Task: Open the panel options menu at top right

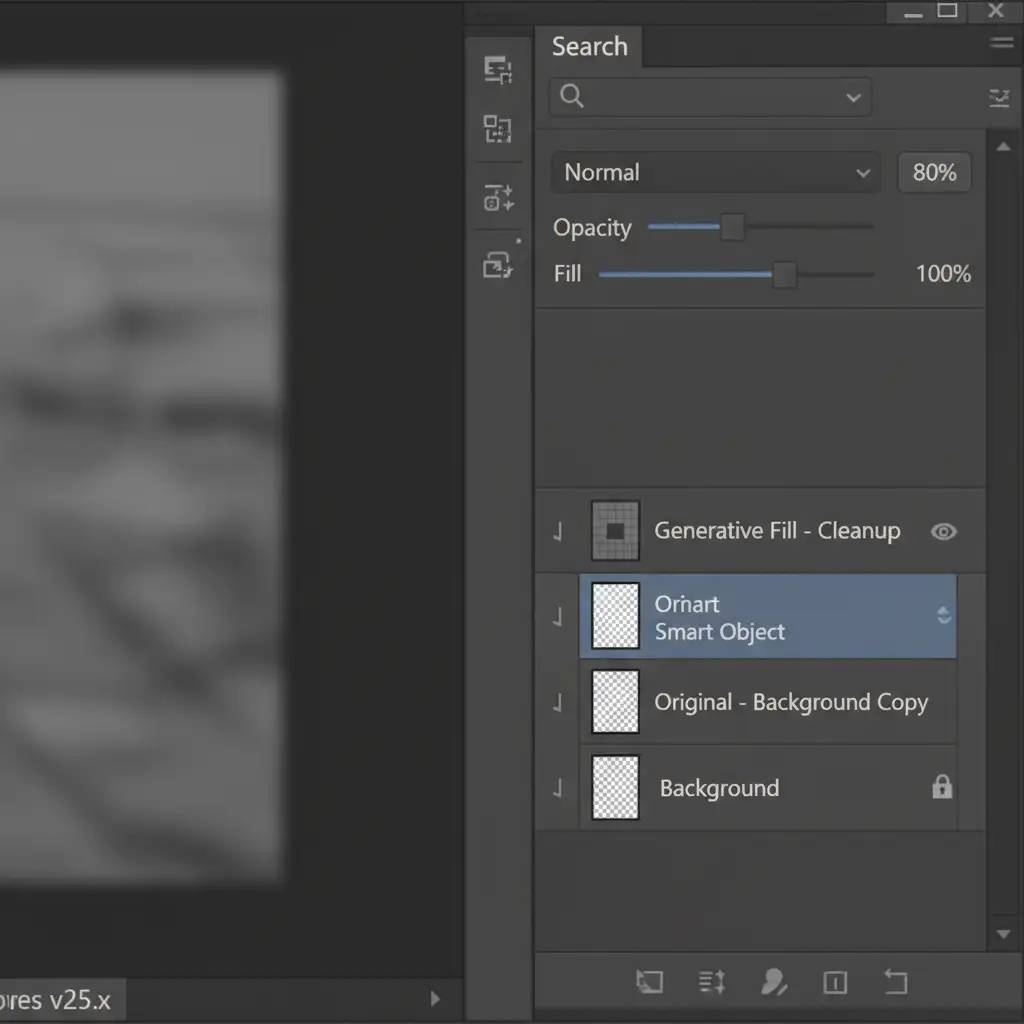Action: [1001, 43]
